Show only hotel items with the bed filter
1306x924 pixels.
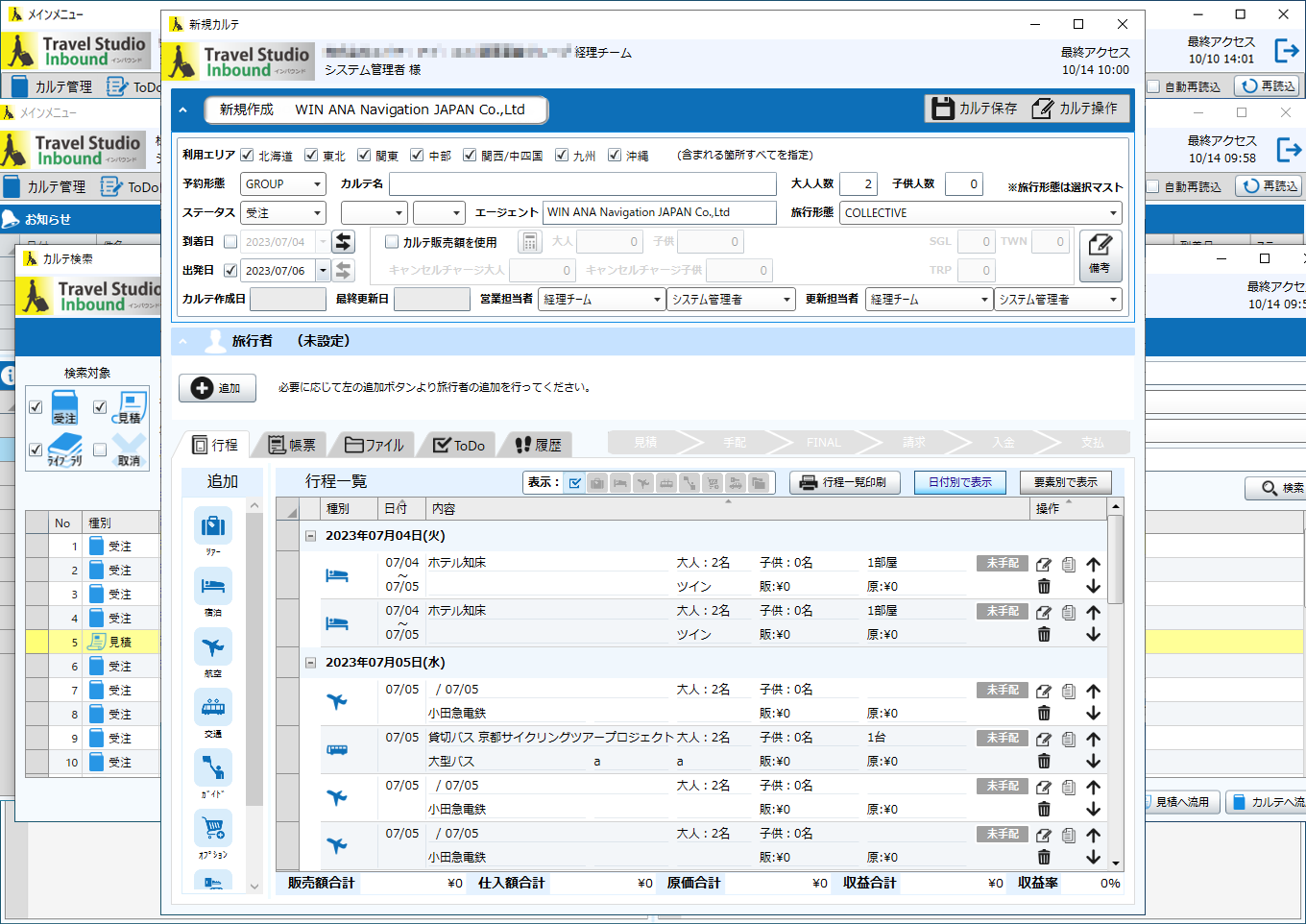[x=620, y=482]
